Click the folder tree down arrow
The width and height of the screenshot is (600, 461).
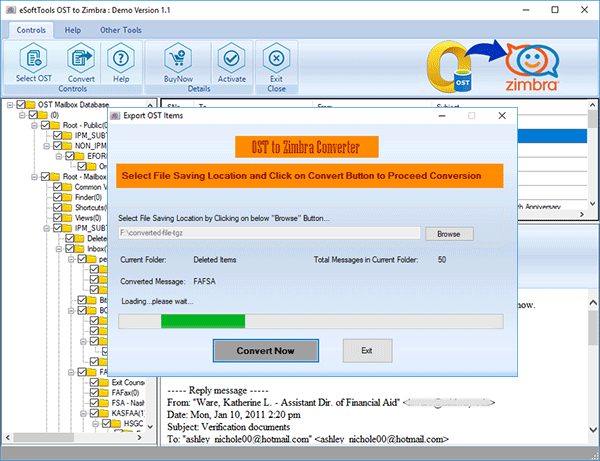click(150, 427)
